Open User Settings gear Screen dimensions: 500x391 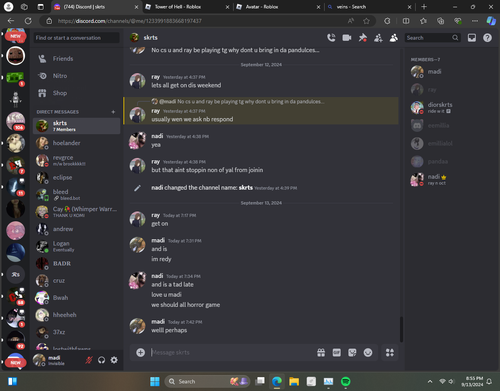114,360
